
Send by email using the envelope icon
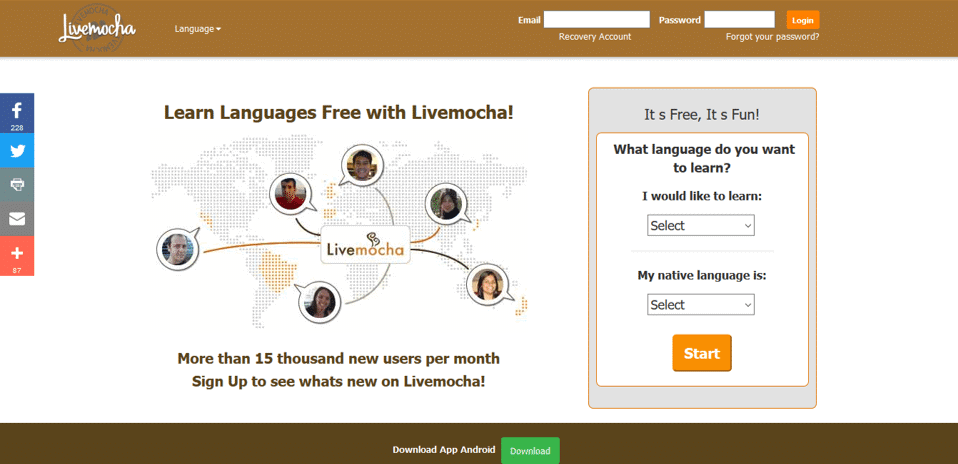tap(17, 219)
